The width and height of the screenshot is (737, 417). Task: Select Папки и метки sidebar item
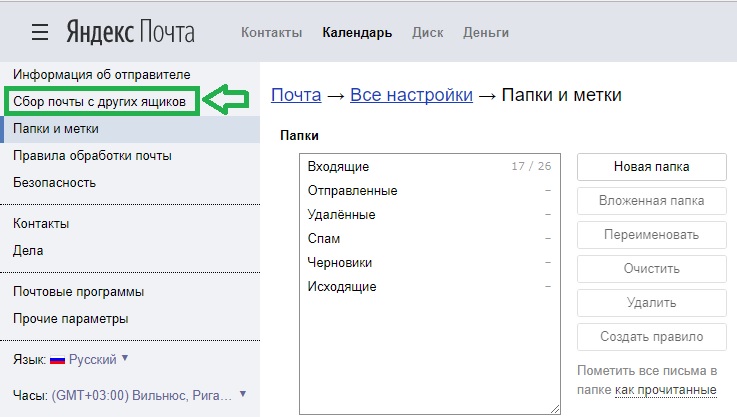pos(130,129)
